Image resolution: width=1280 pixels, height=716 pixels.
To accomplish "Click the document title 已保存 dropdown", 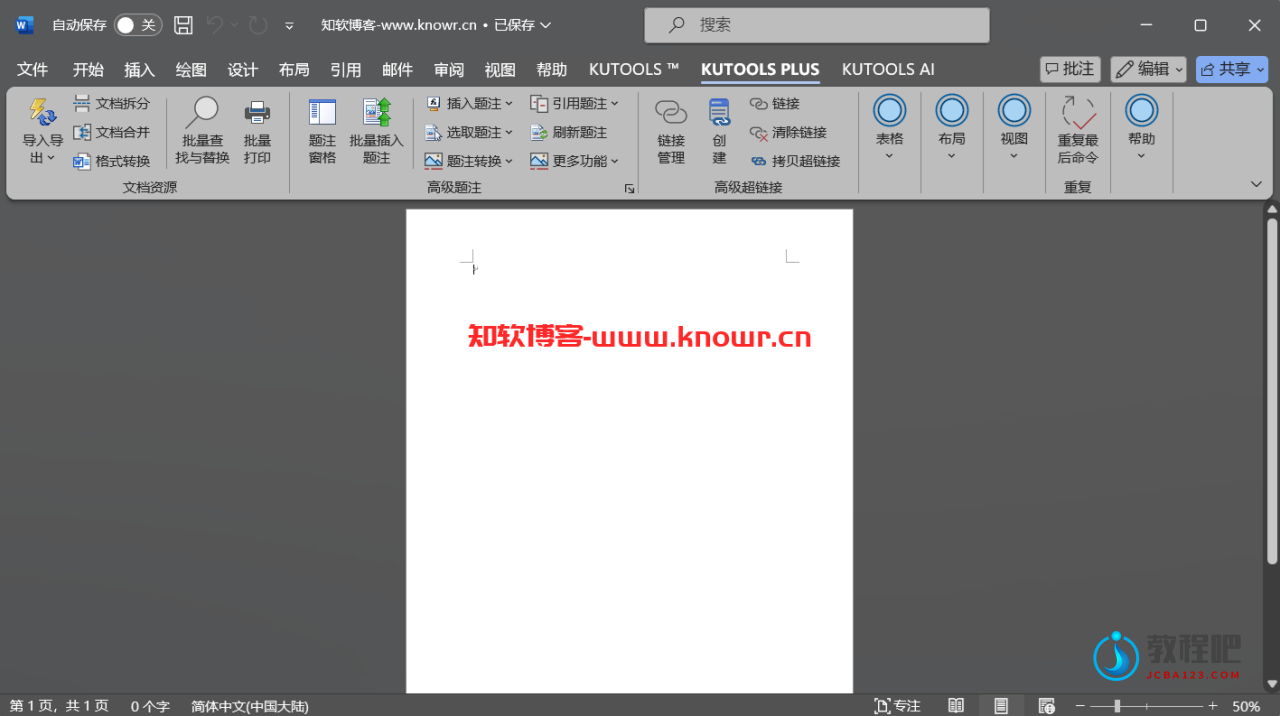I will (523, 25).
